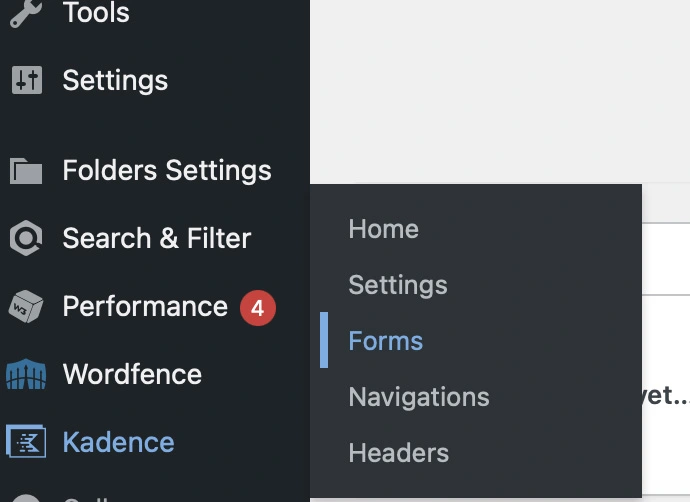Select the active Forms submenu item
This screenshot has height=502, width=690.
[385, 341]
